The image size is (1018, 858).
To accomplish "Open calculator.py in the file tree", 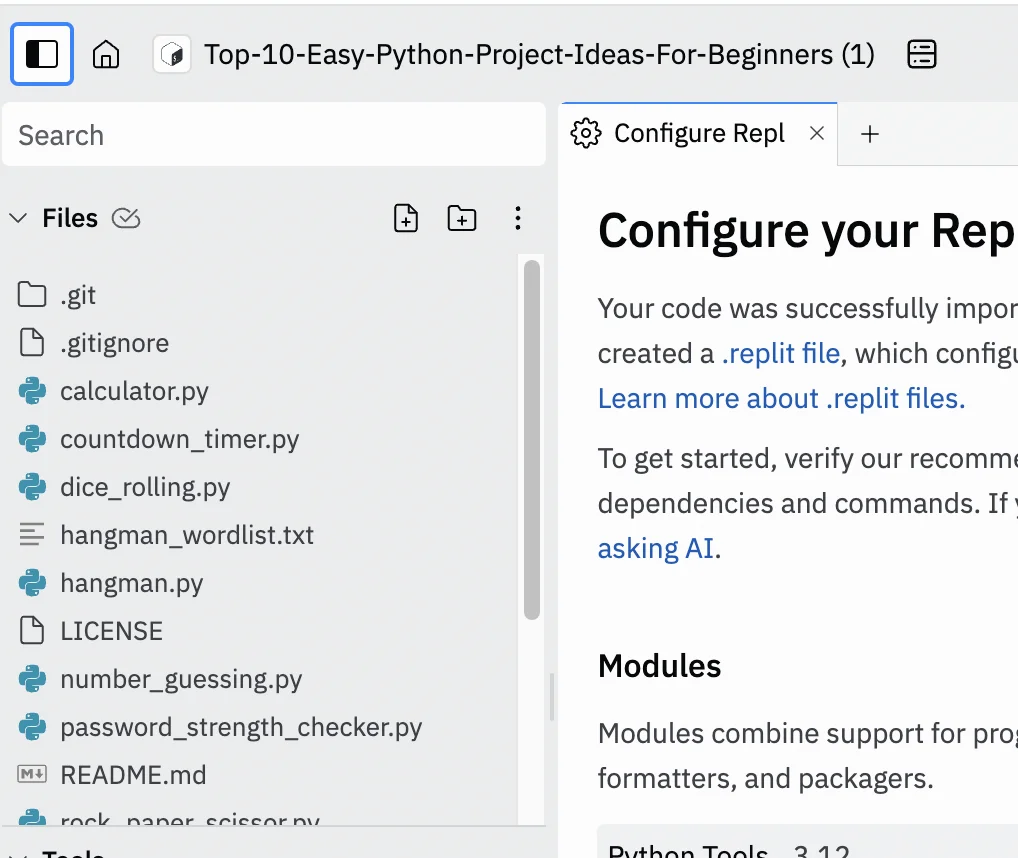I will pos(134,391).
